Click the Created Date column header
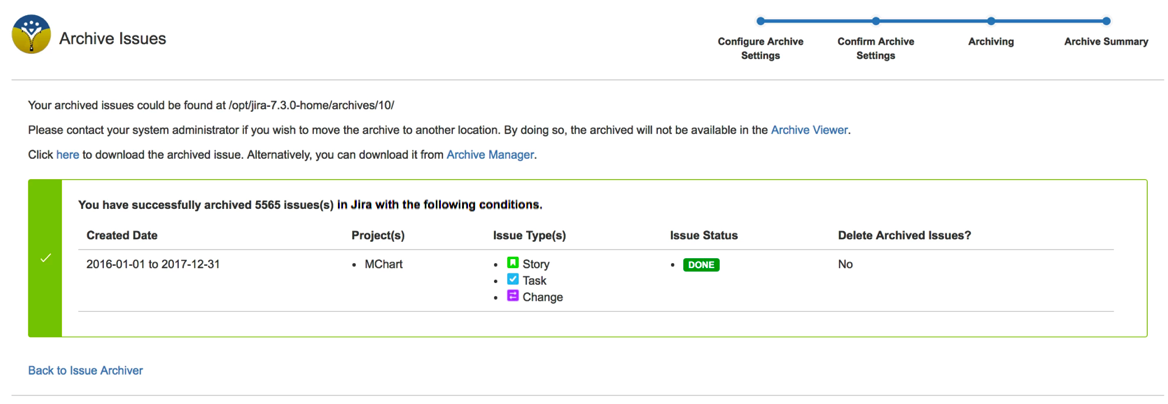 click(122, 236)
